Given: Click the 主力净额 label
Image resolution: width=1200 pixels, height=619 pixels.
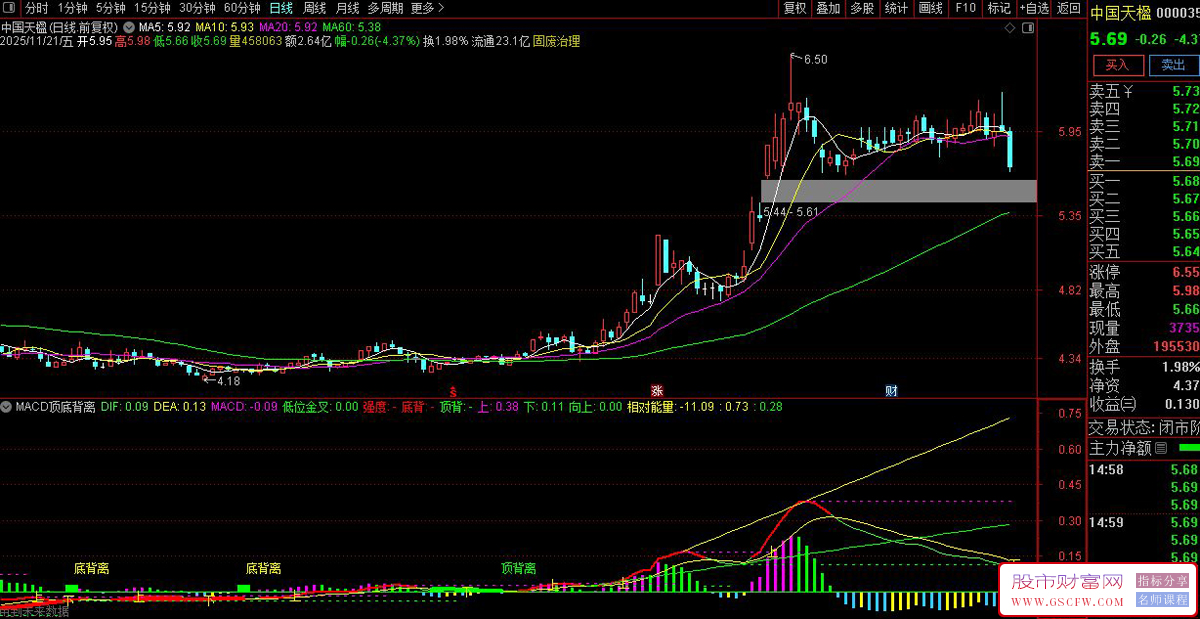Looking at the screenshot, I should coord(1120,450).
